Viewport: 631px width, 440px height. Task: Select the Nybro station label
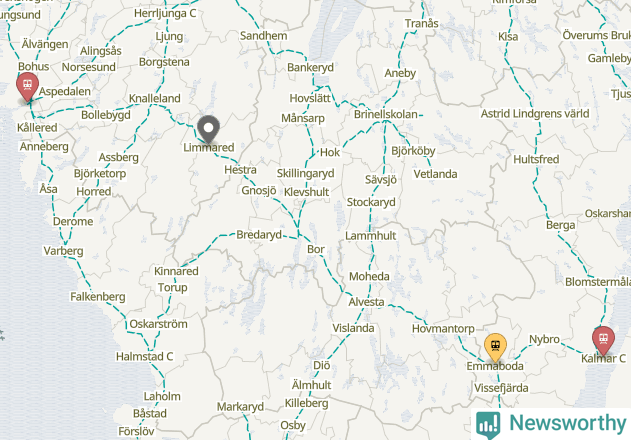pyautogui.click(x=544, y=339)
